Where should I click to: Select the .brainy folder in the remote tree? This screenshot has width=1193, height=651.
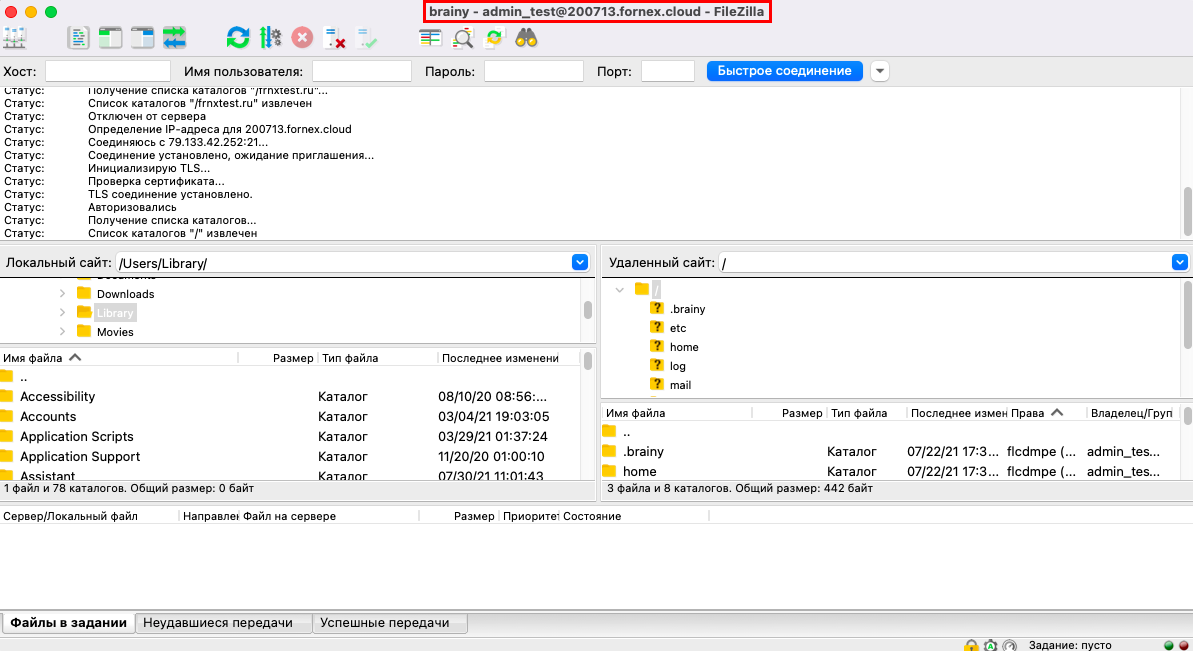(687, 309)
